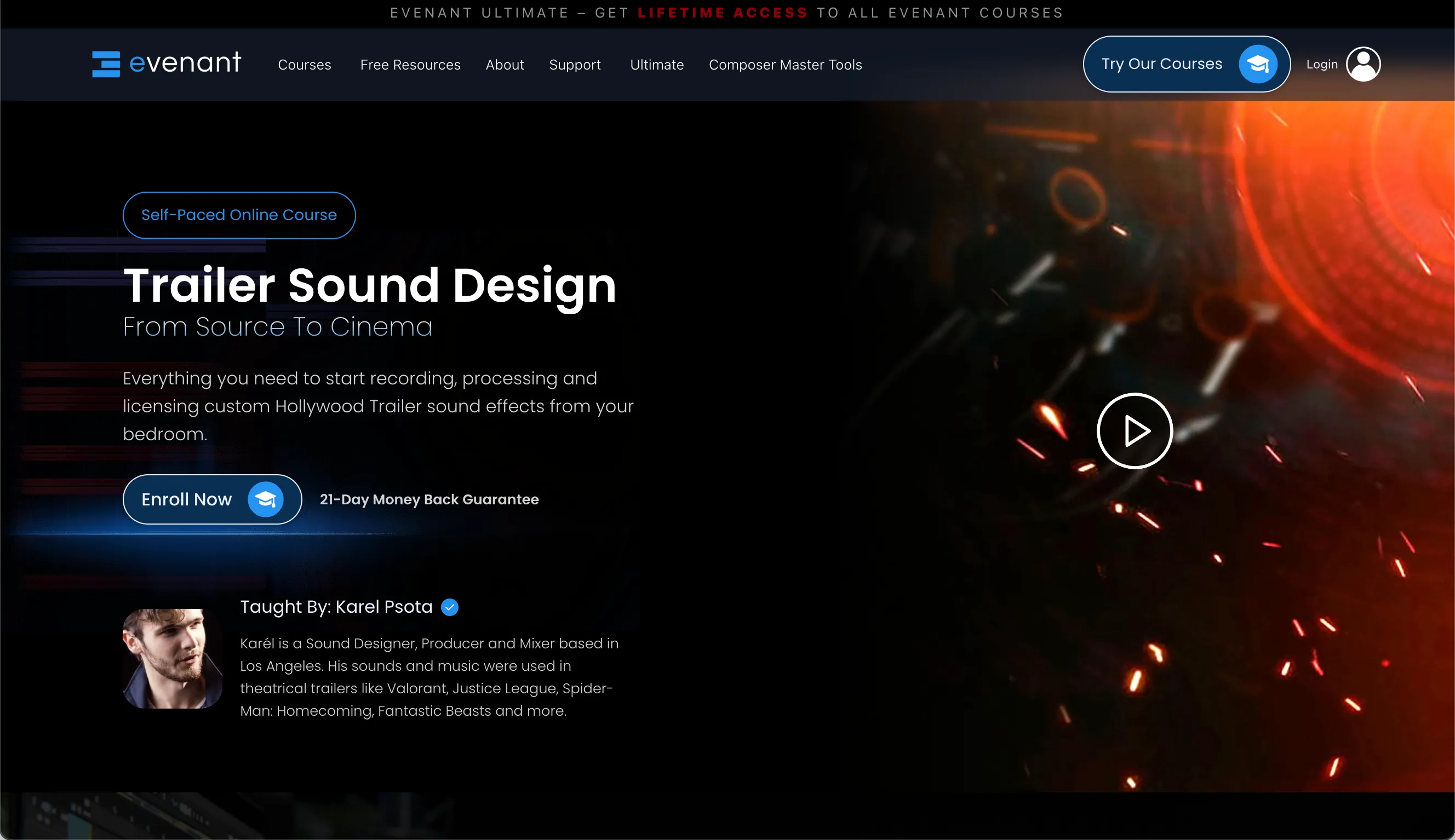
Task: Click the 21-Day Money Back Guarantee text
Action: coord(429,499)
